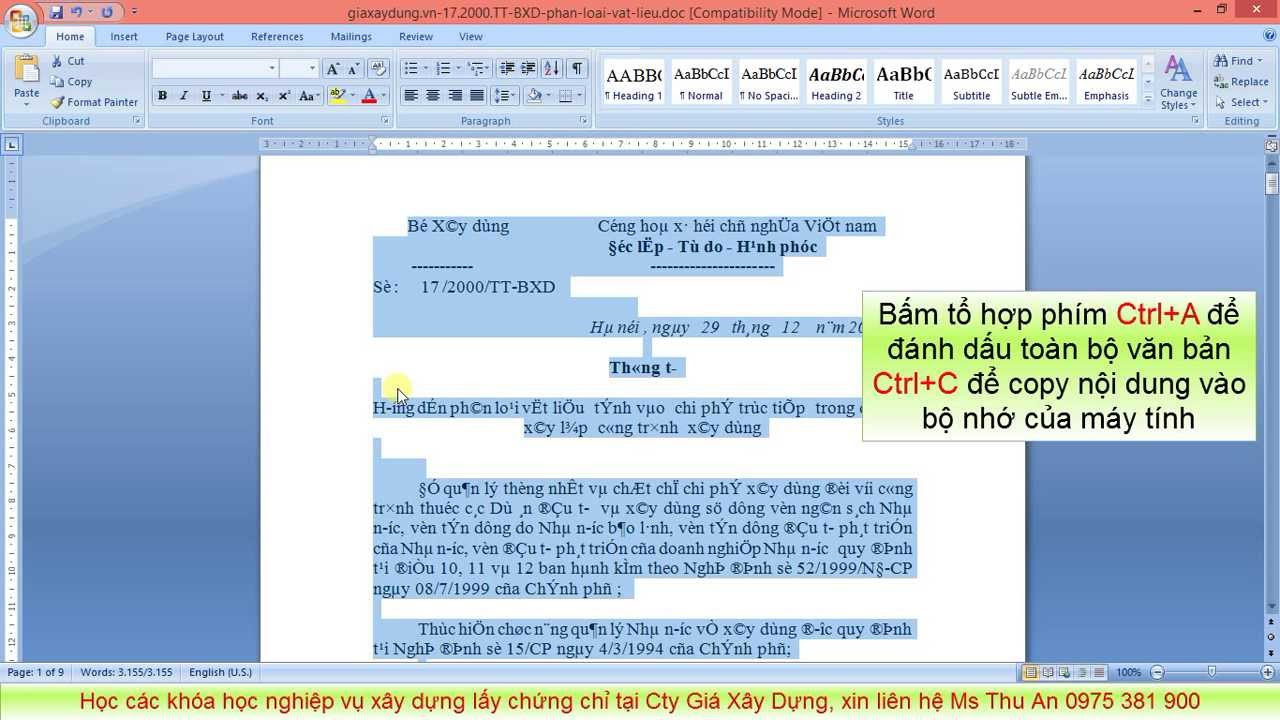Click the red font color button

click(369, 96)
